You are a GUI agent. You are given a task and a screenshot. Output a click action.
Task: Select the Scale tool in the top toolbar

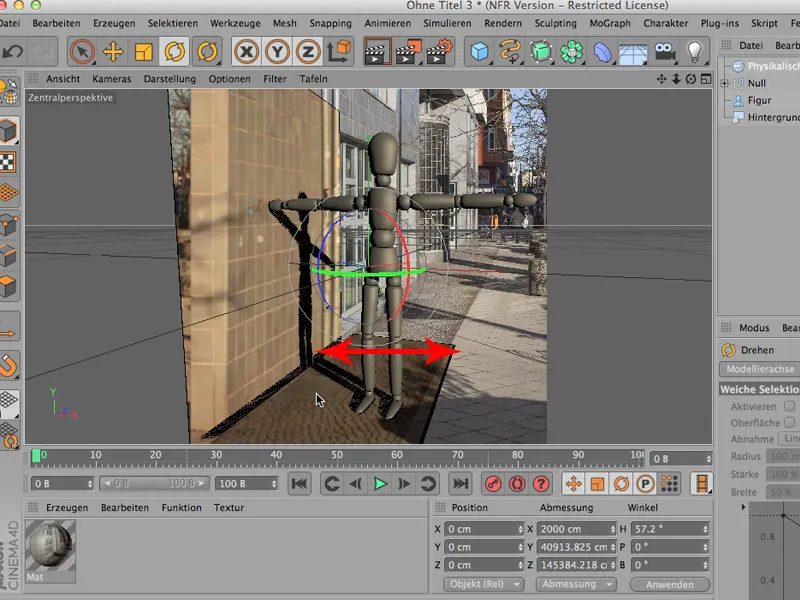[x=143, y=52]
